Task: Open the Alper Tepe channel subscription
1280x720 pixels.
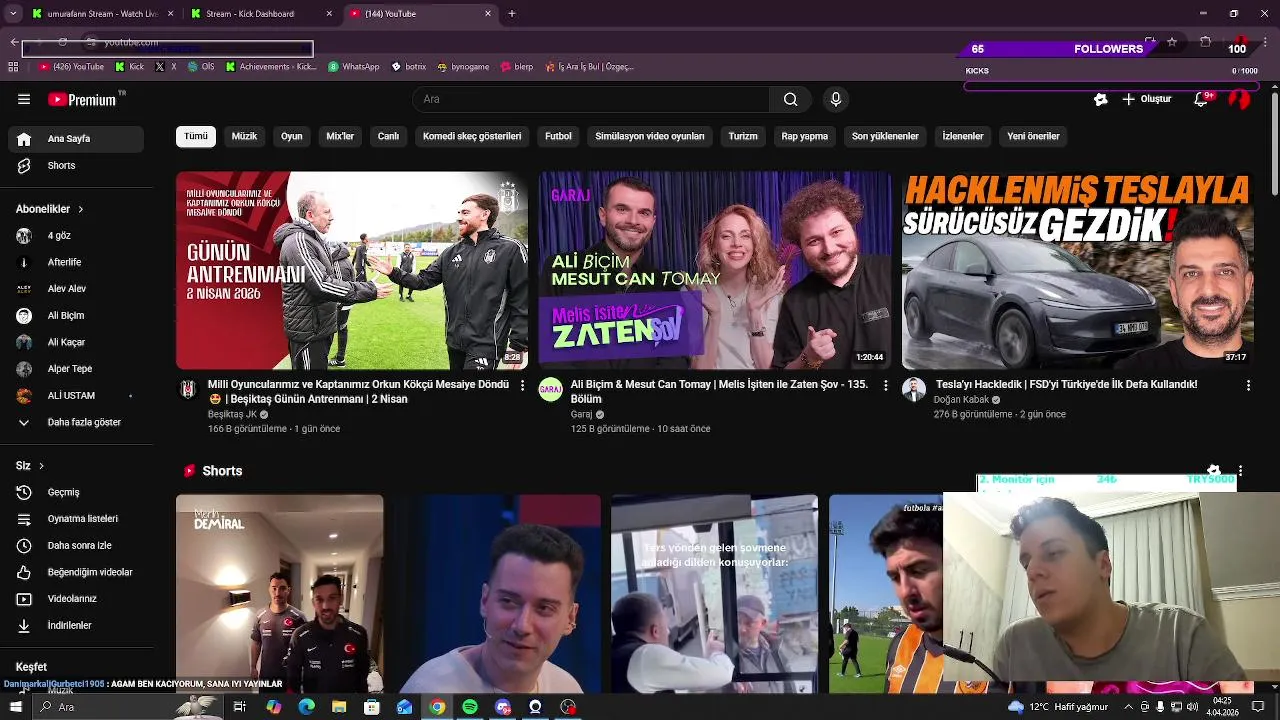Action: (76, 369)
